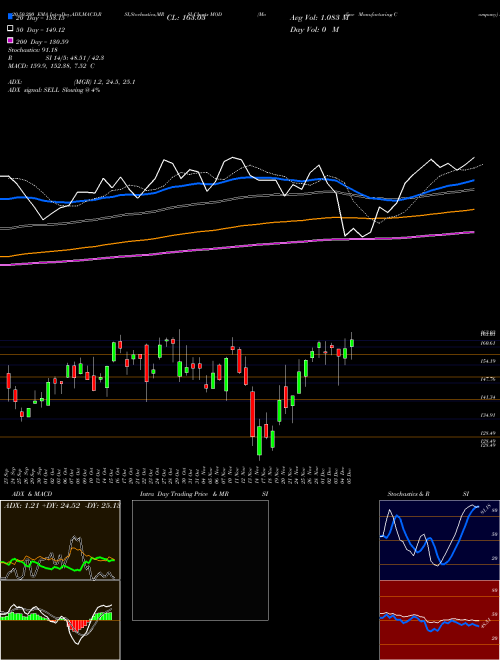This screenshot has width=500, height=660.
Task: Click the MACD values line in the header
Action: (51, 66)
